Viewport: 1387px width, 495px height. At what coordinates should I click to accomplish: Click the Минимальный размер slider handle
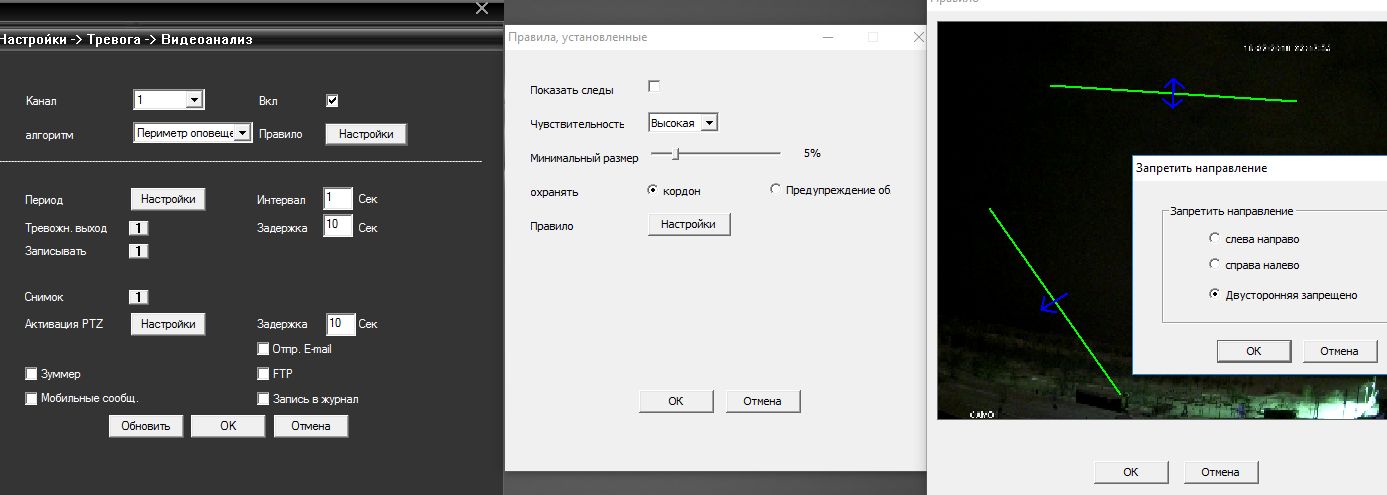click(x=676, y=154)
